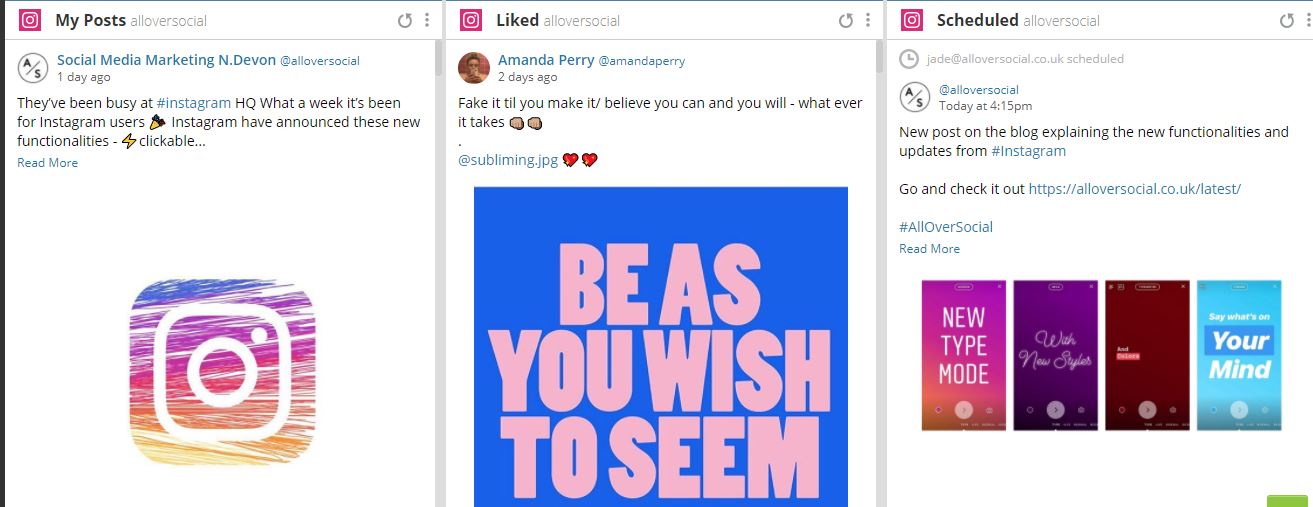The image size is (1313, 507).
Task: Click Amanda Perry's profile avatar
Action: [473, 67]
